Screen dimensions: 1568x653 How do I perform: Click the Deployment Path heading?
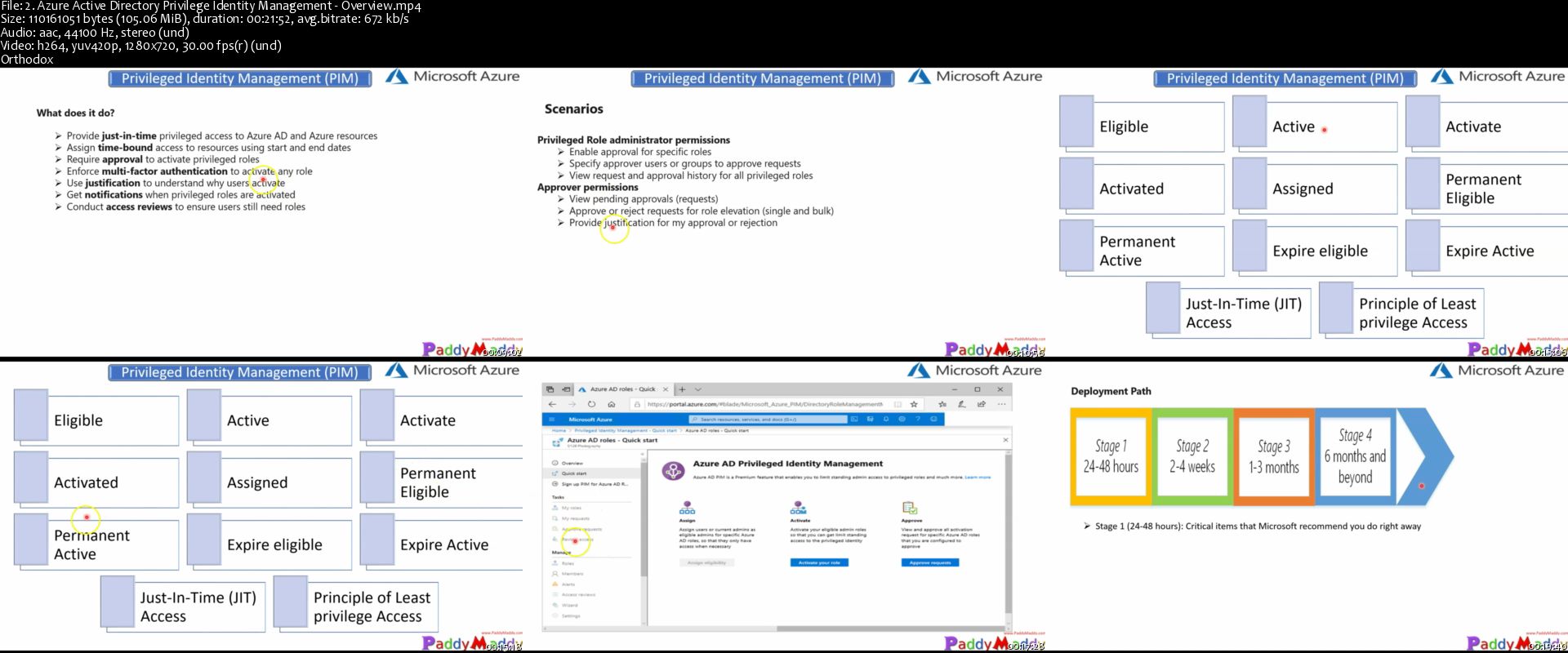1111,391
